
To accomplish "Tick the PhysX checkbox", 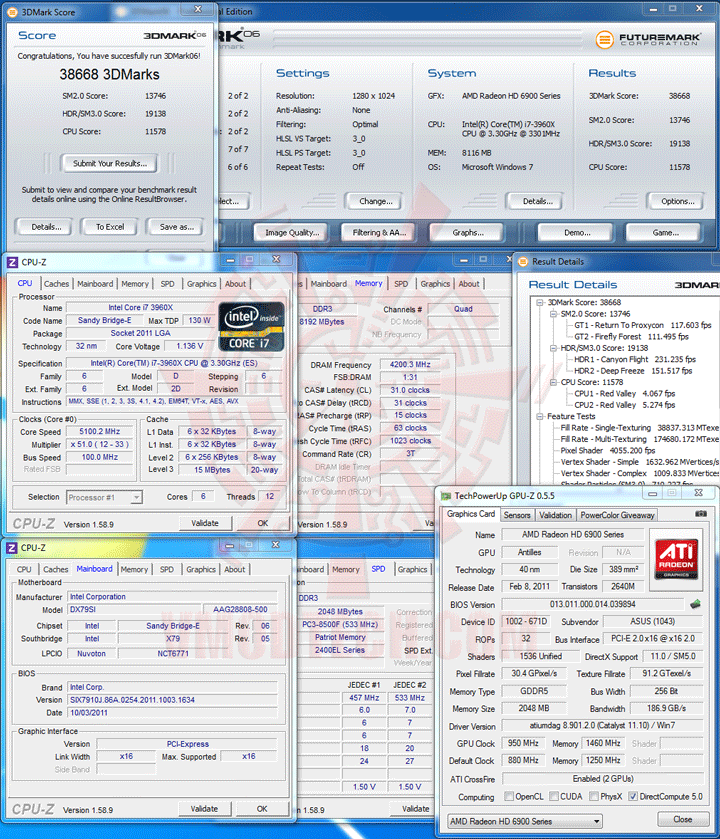I will click(594, 796).
